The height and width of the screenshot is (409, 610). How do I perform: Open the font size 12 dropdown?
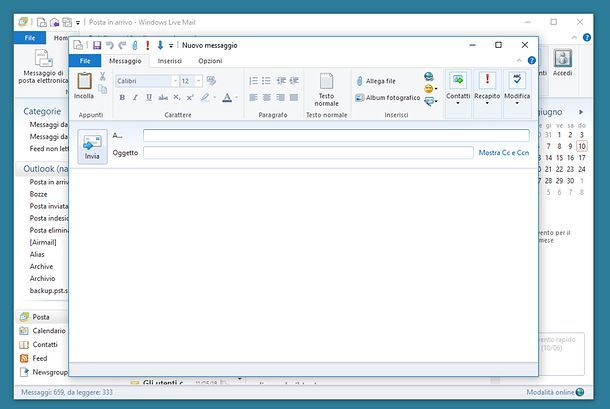pyautogui.click(x=198, y=81)
